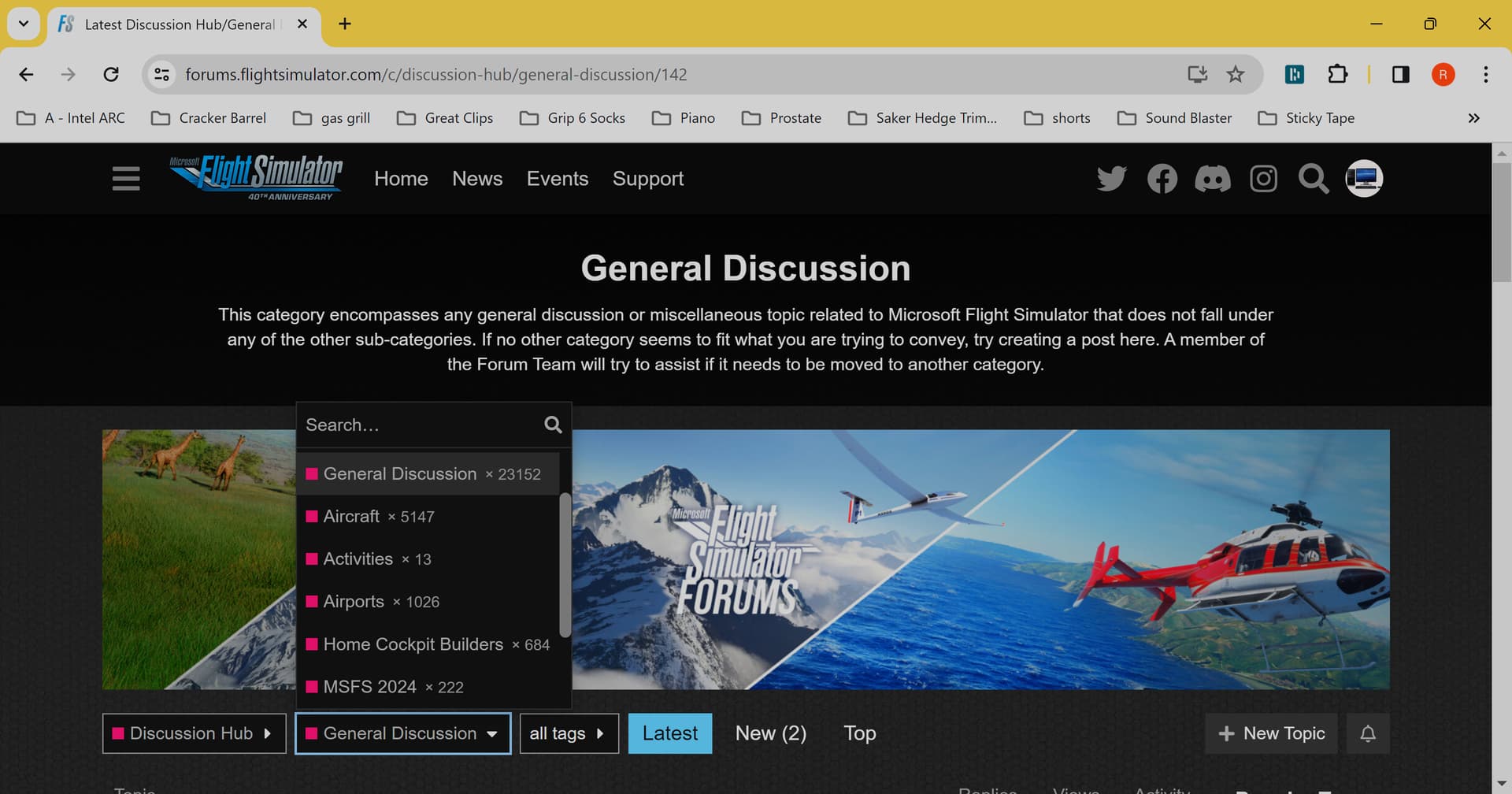
Task: Click the Flight Simulator logo
Action: click(x=257, y=178)
